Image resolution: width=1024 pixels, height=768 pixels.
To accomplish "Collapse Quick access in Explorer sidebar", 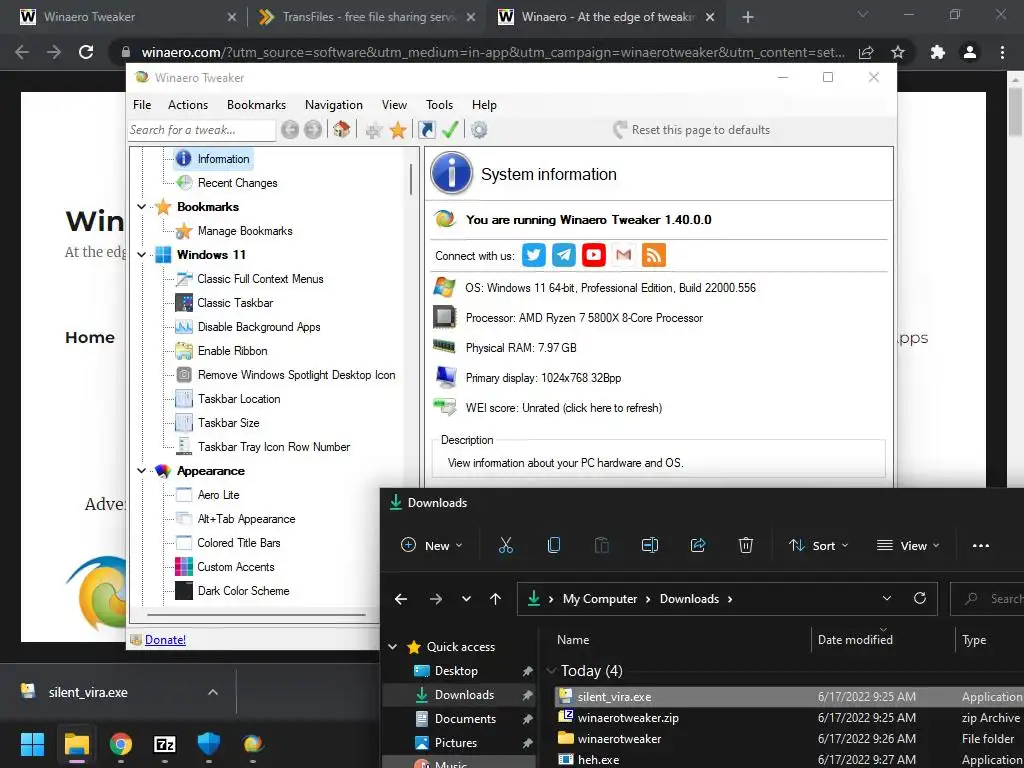I will coord(392,647).
